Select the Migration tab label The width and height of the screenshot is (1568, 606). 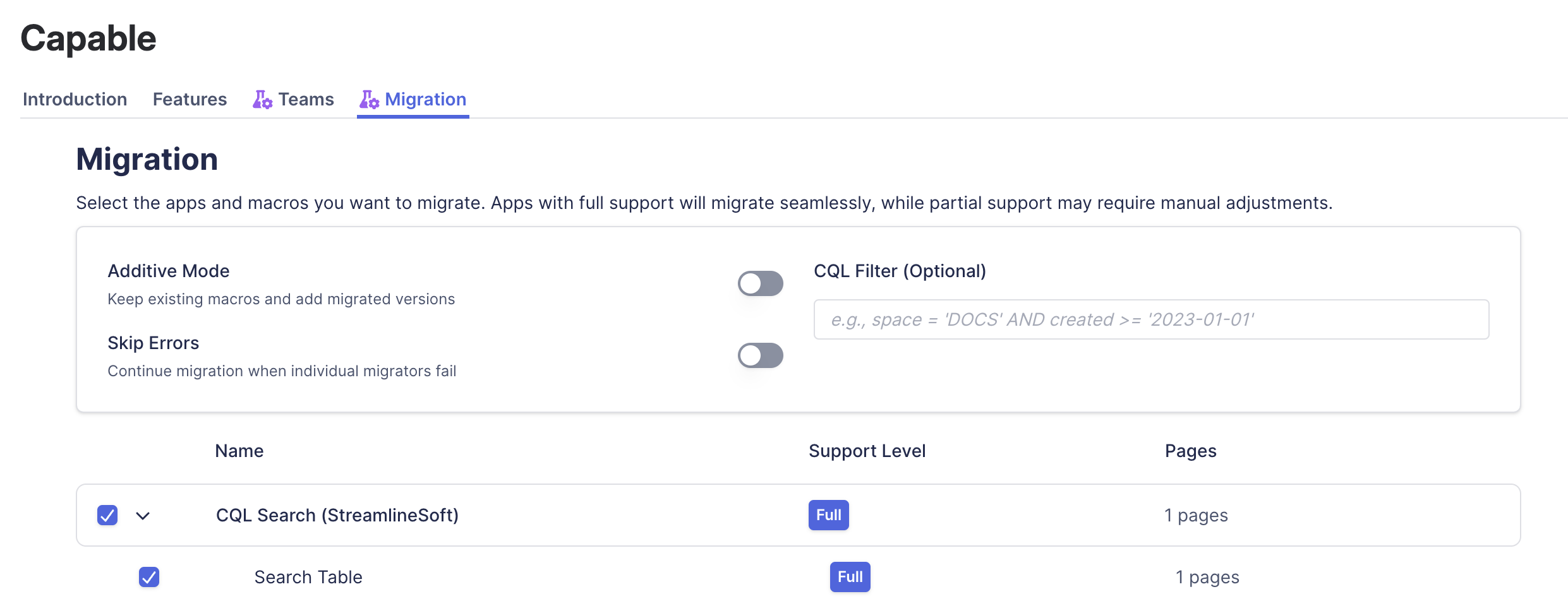(425, 100)
